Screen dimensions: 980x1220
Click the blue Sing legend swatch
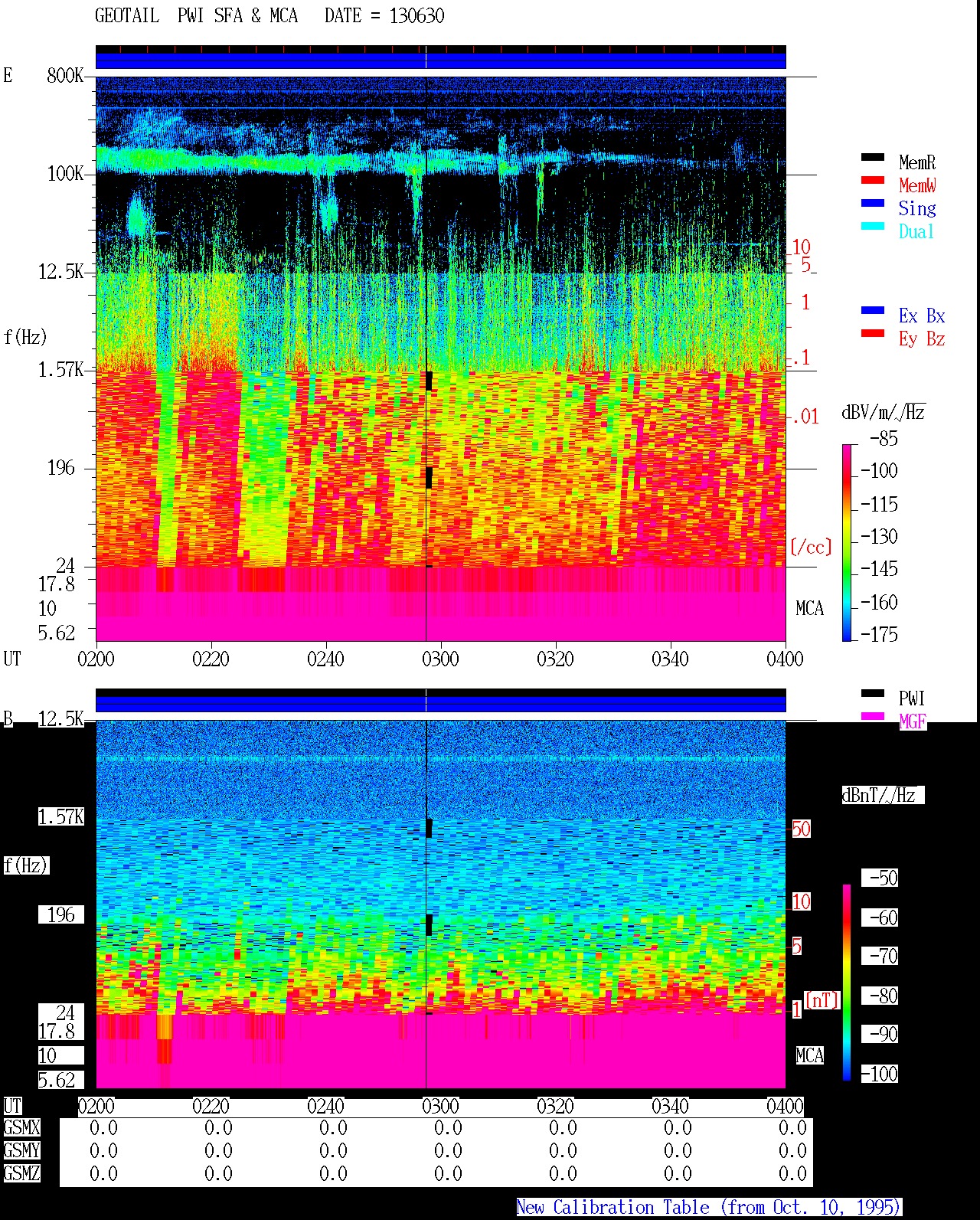point(873,204)
